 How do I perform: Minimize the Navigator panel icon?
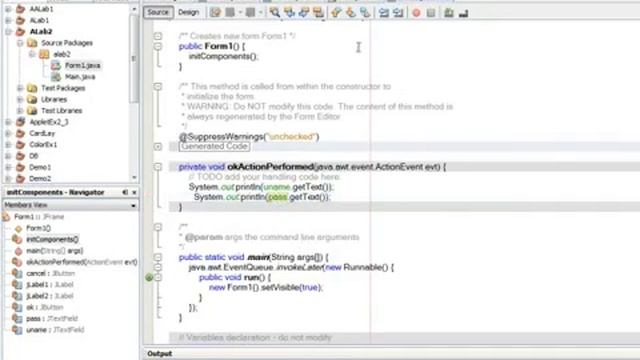125,192
